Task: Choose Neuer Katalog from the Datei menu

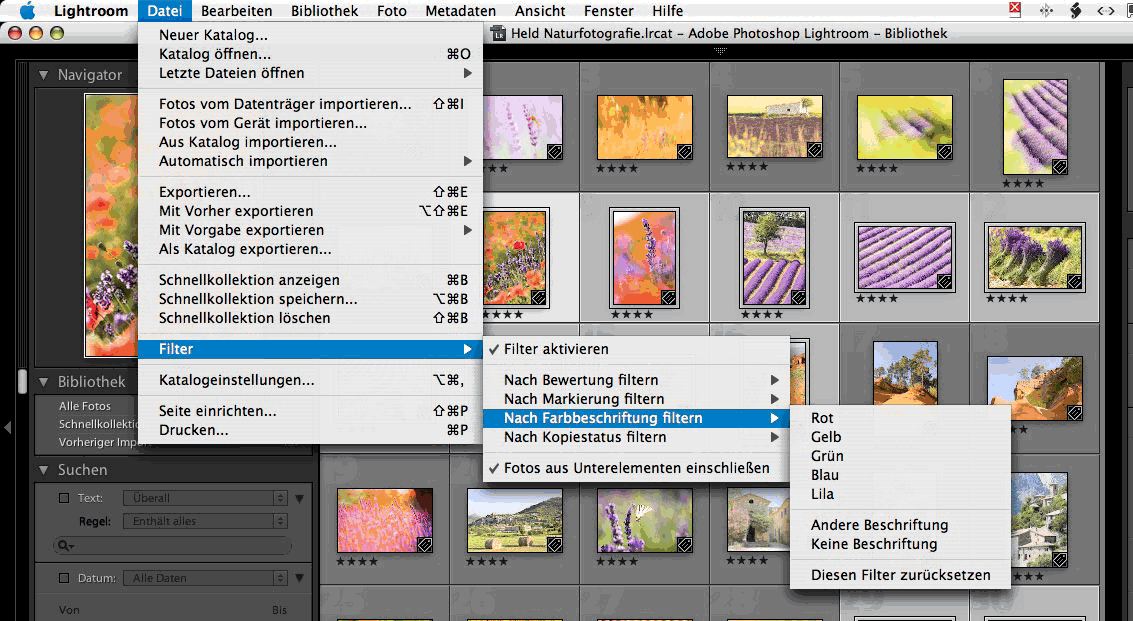Action: pyautogui.click(x=310, y=35)
